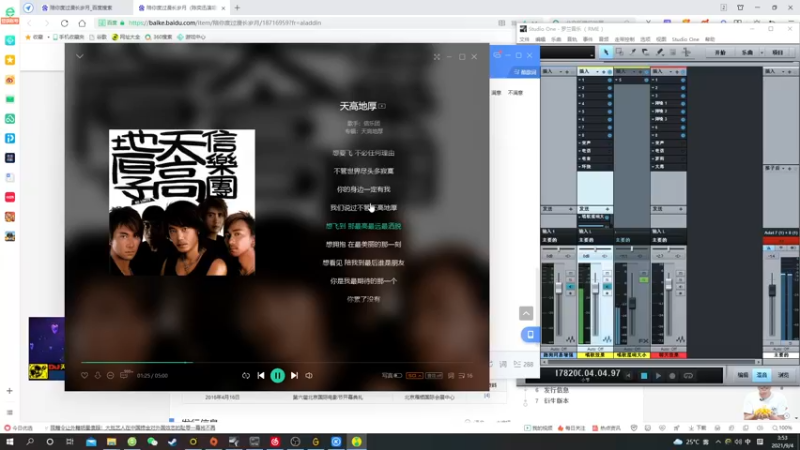Open the 帮助 menu in Studio One
Viewport: 800px width, 450px height.
pyautogui.click(x=710, y=39)
